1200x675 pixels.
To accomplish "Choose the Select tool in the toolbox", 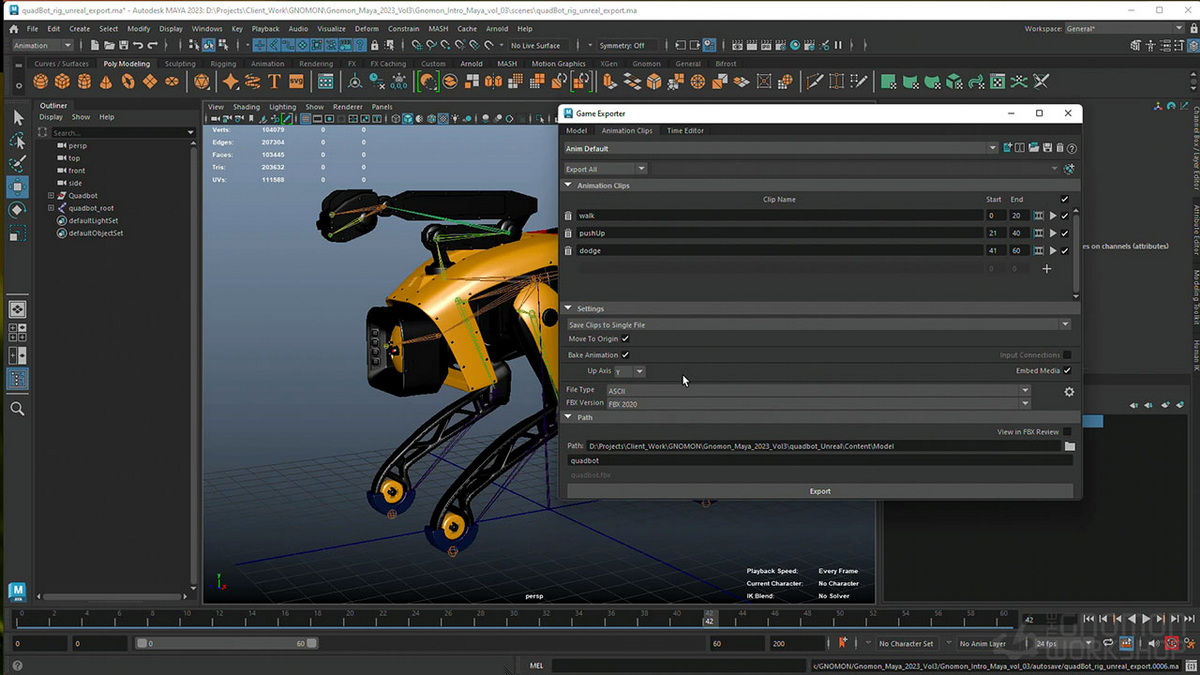I will [x=17, y=118].
